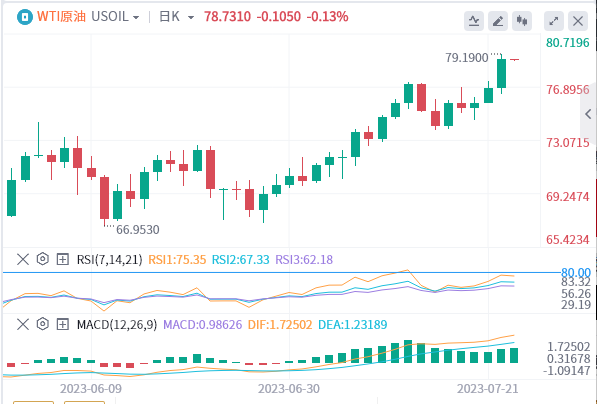Viewport: 597px width, 404px height.
Task: Click the WTI crude oil logo icon
Action: click(x=25, y=17)
